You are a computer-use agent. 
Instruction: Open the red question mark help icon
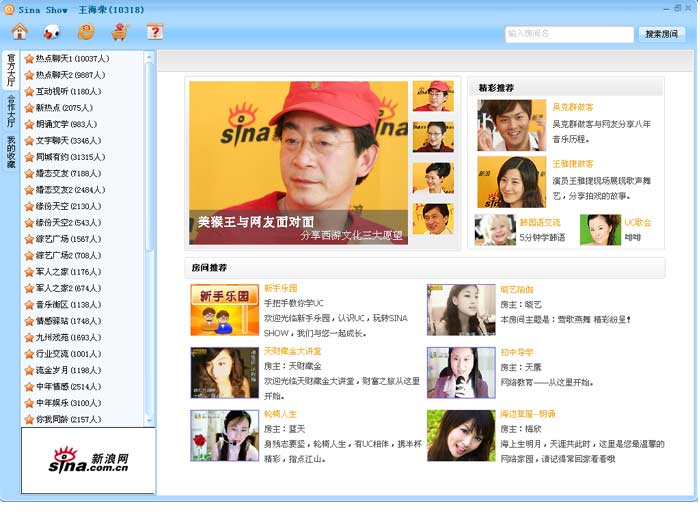pos(154,32)
